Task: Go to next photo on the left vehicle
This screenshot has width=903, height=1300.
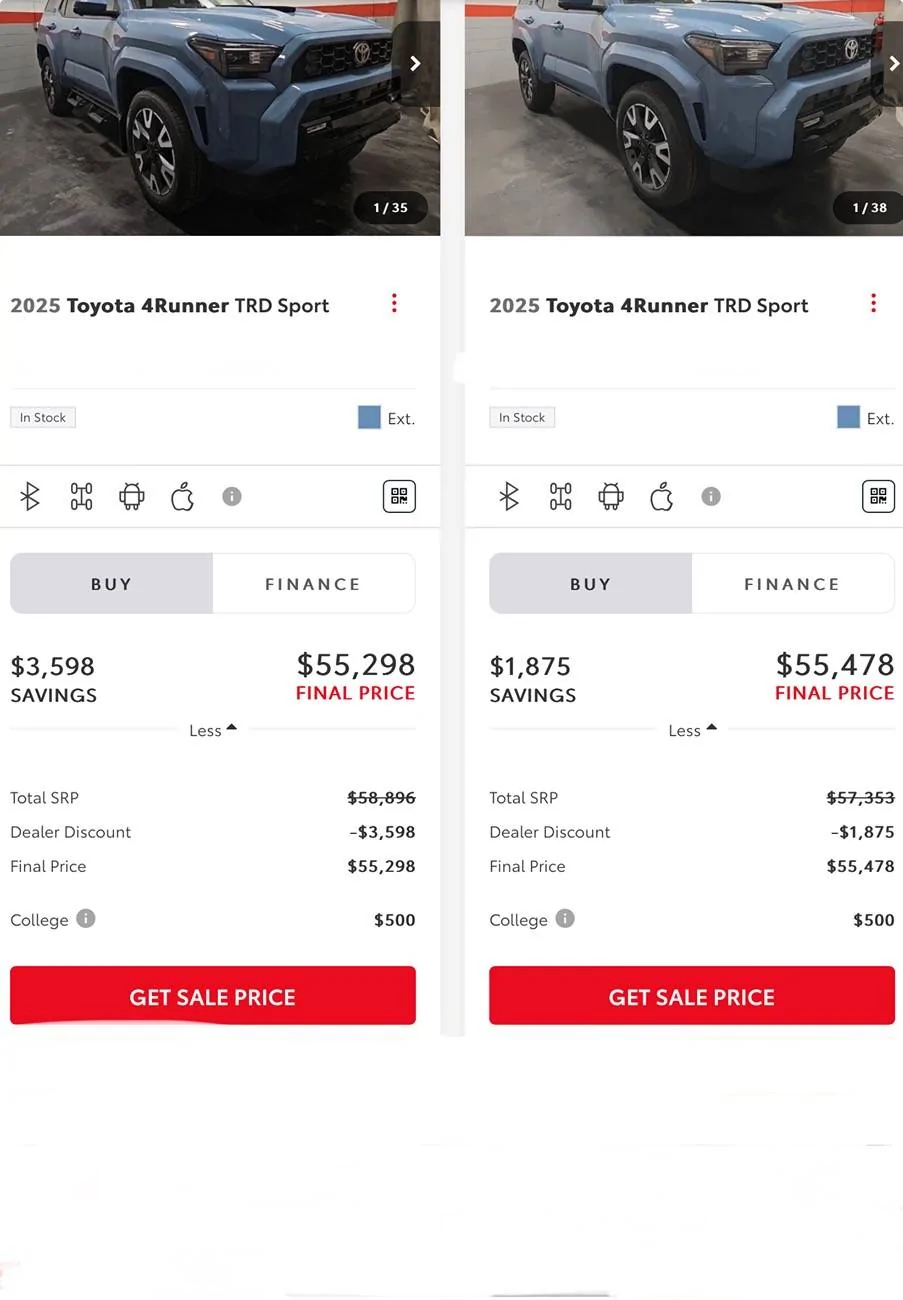Action: click(415, 64)
